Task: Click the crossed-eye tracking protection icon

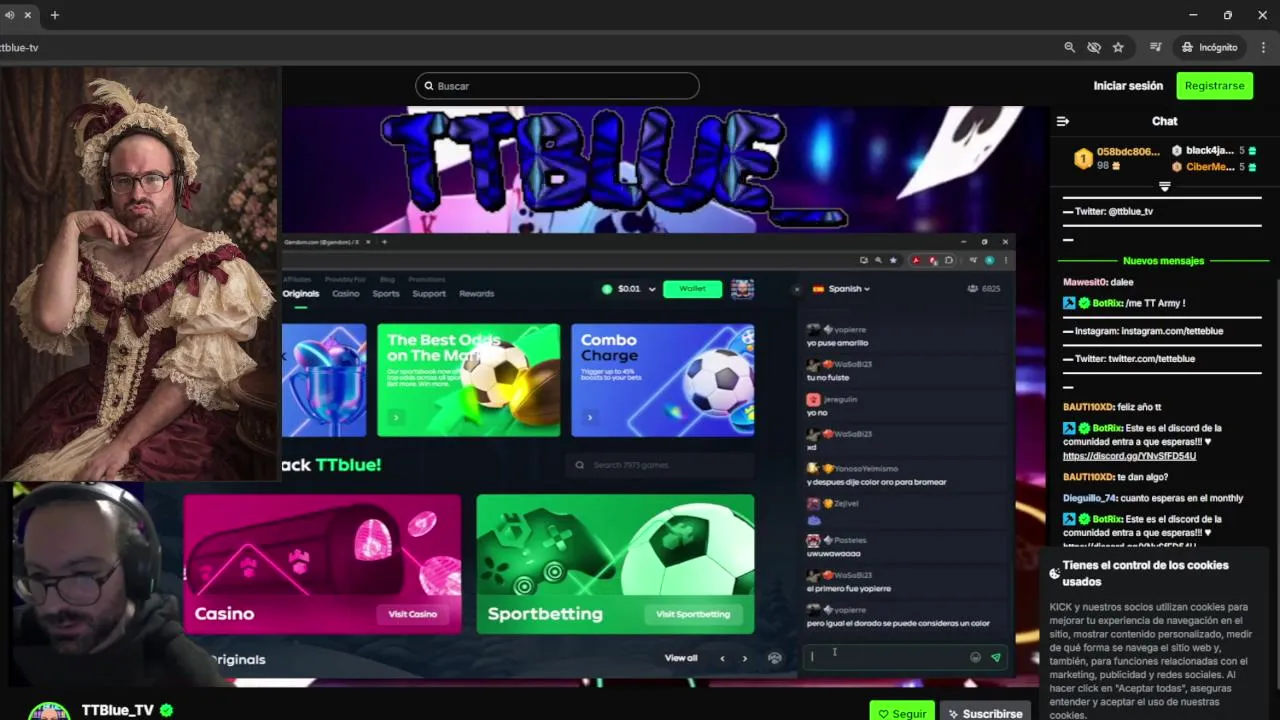Action: (x=1094, y=47)
